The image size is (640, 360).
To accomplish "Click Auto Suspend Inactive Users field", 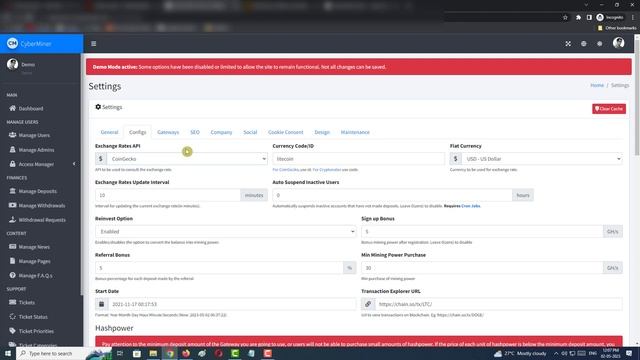I will click(392, 195).
